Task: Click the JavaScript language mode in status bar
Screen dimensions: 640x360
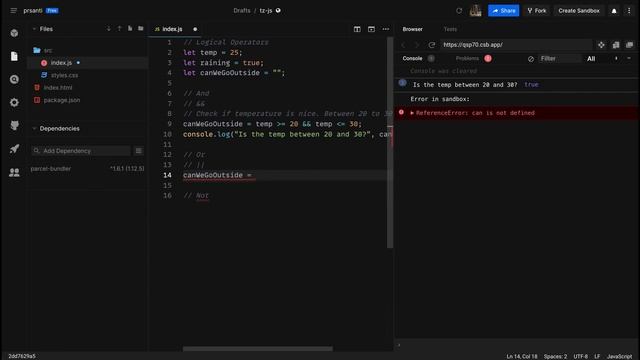Action: point(619,356)
